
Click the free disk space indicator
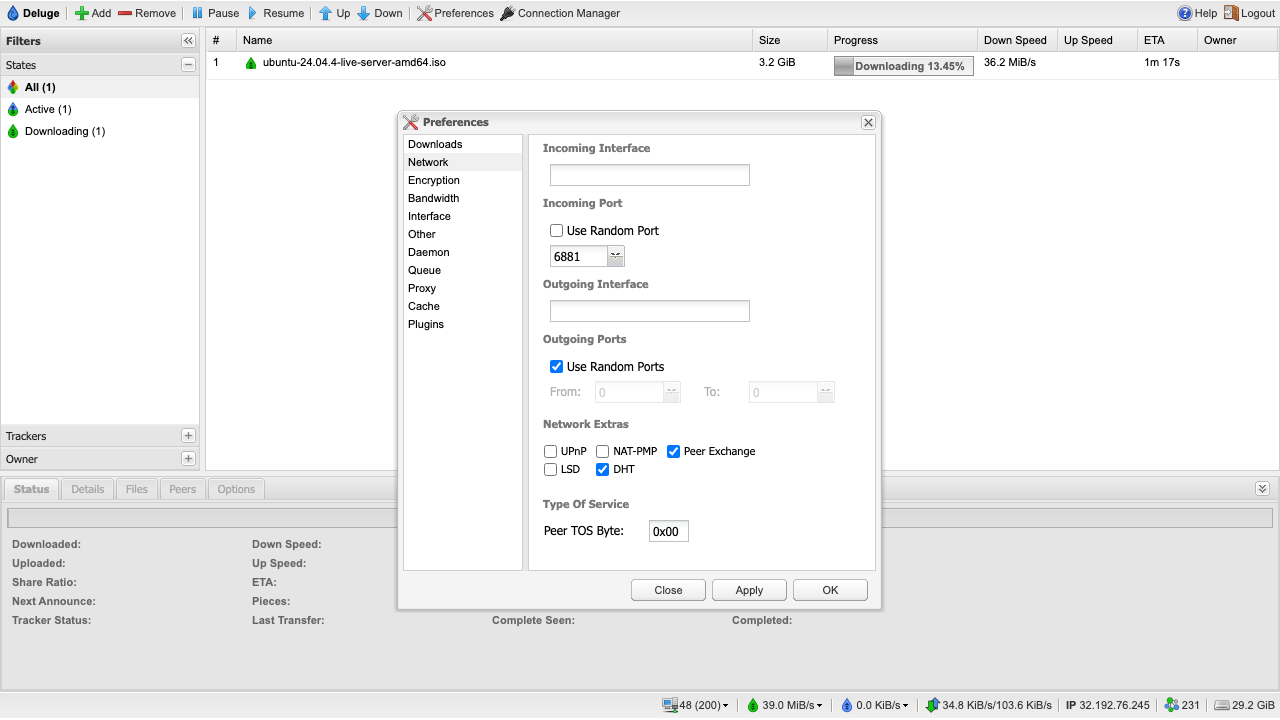[1245, 705]
